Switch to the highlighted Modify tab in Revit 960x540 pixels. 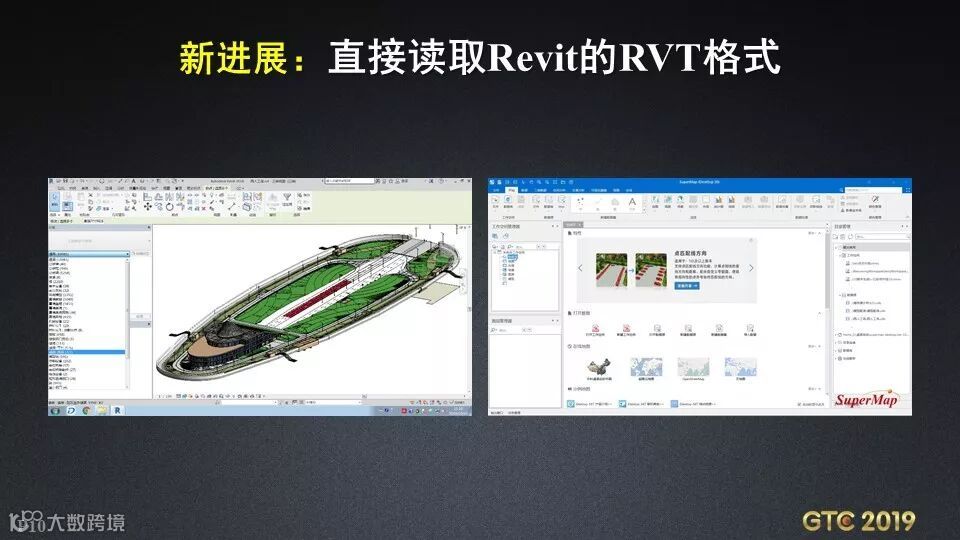(217, 189)
